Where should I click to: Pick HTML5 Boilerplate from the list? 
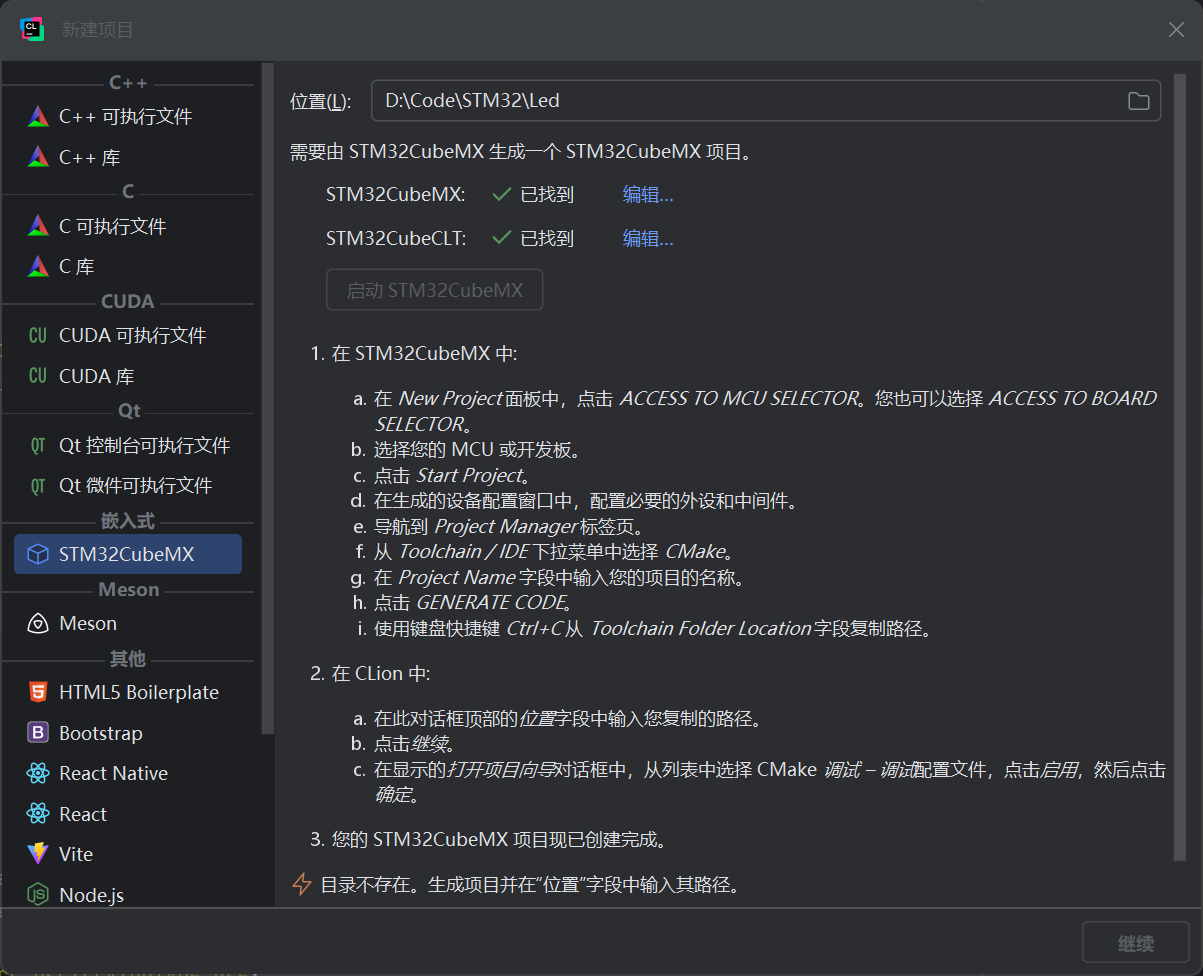pos(128,692)
